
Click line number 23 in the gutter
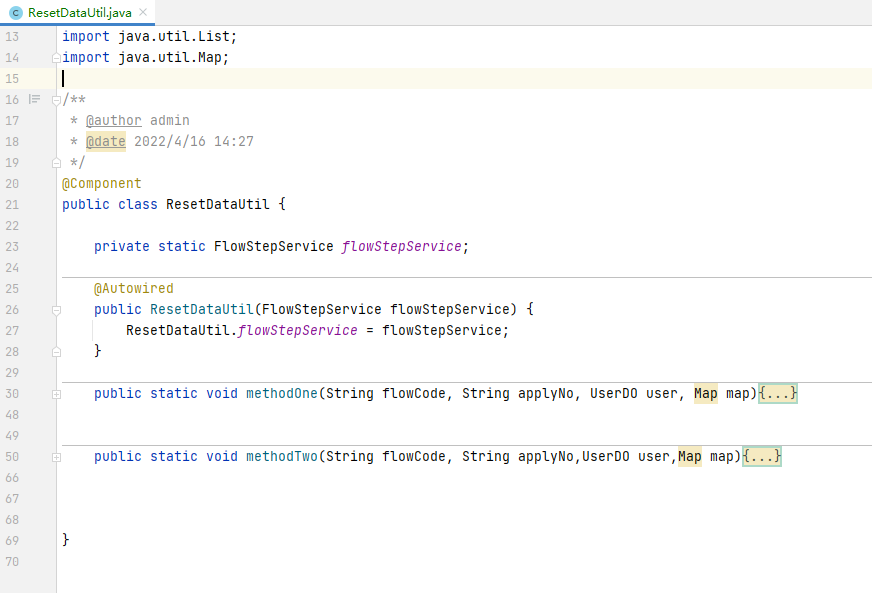click(12, 247)
